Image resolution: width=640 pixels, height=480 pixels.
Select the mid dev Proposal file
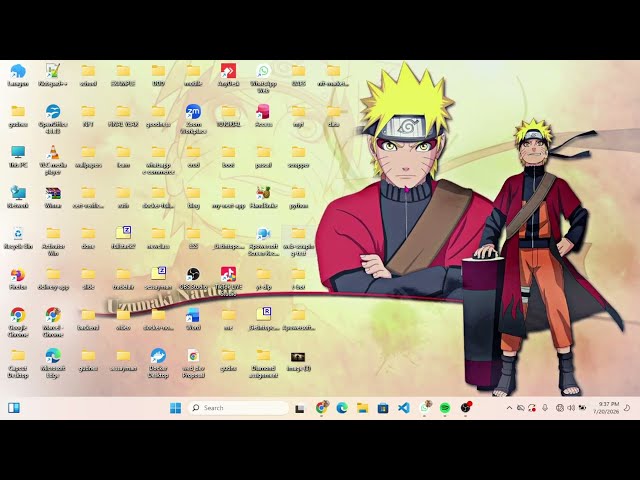click(x=193, y=363)
